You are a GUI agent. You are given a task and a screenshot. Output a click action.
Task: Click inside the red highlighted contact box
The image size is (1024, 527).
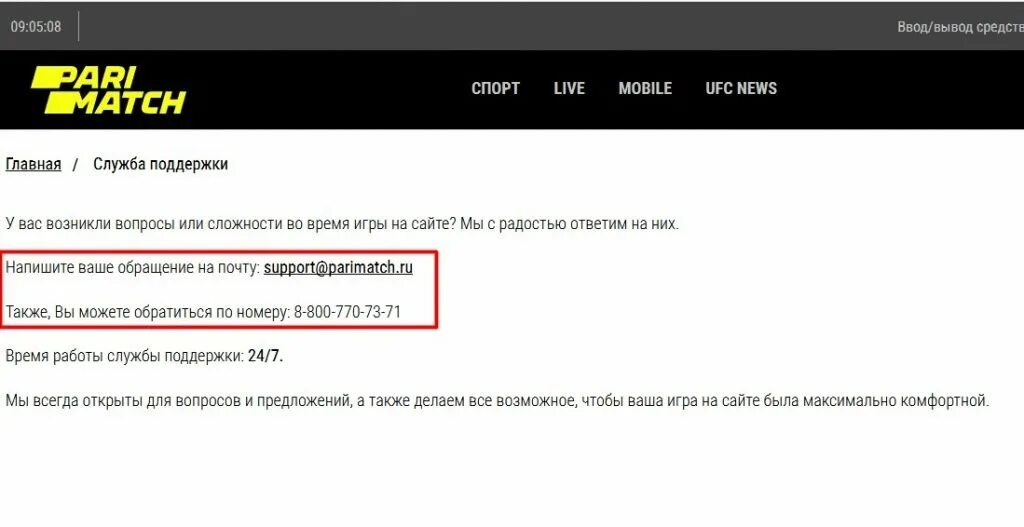click(218, 289)
